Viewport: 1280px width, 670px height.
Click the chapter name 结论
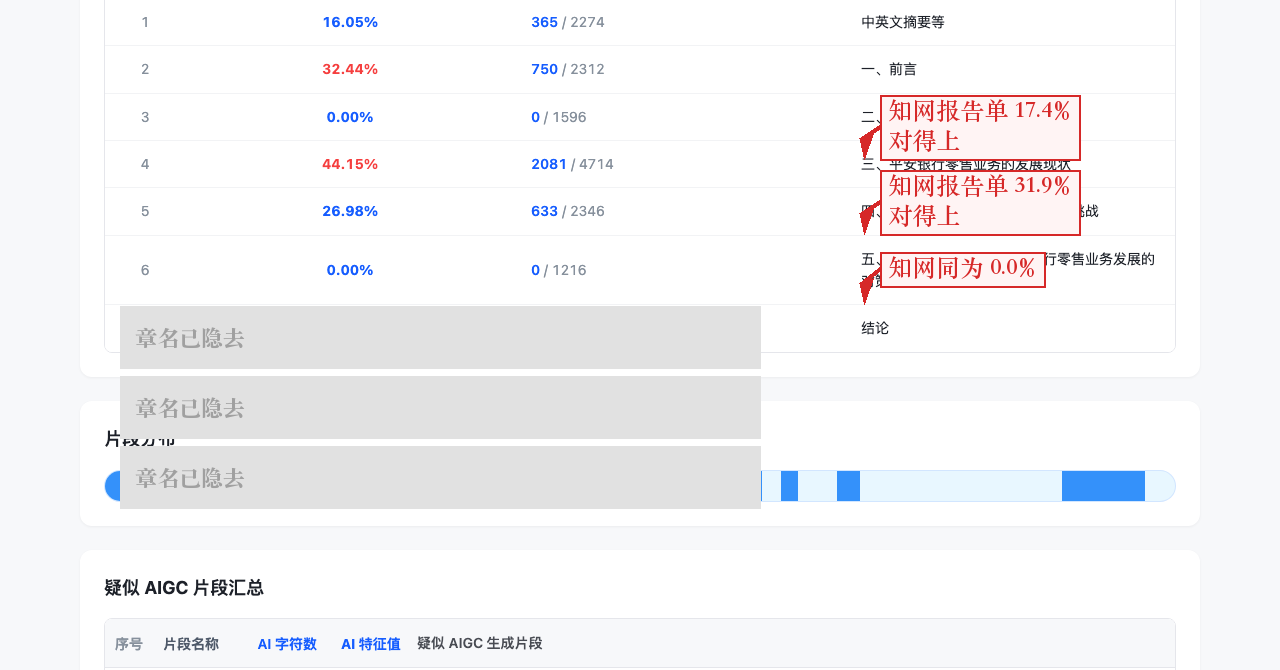pyautogui.click(x=875, y=328)
